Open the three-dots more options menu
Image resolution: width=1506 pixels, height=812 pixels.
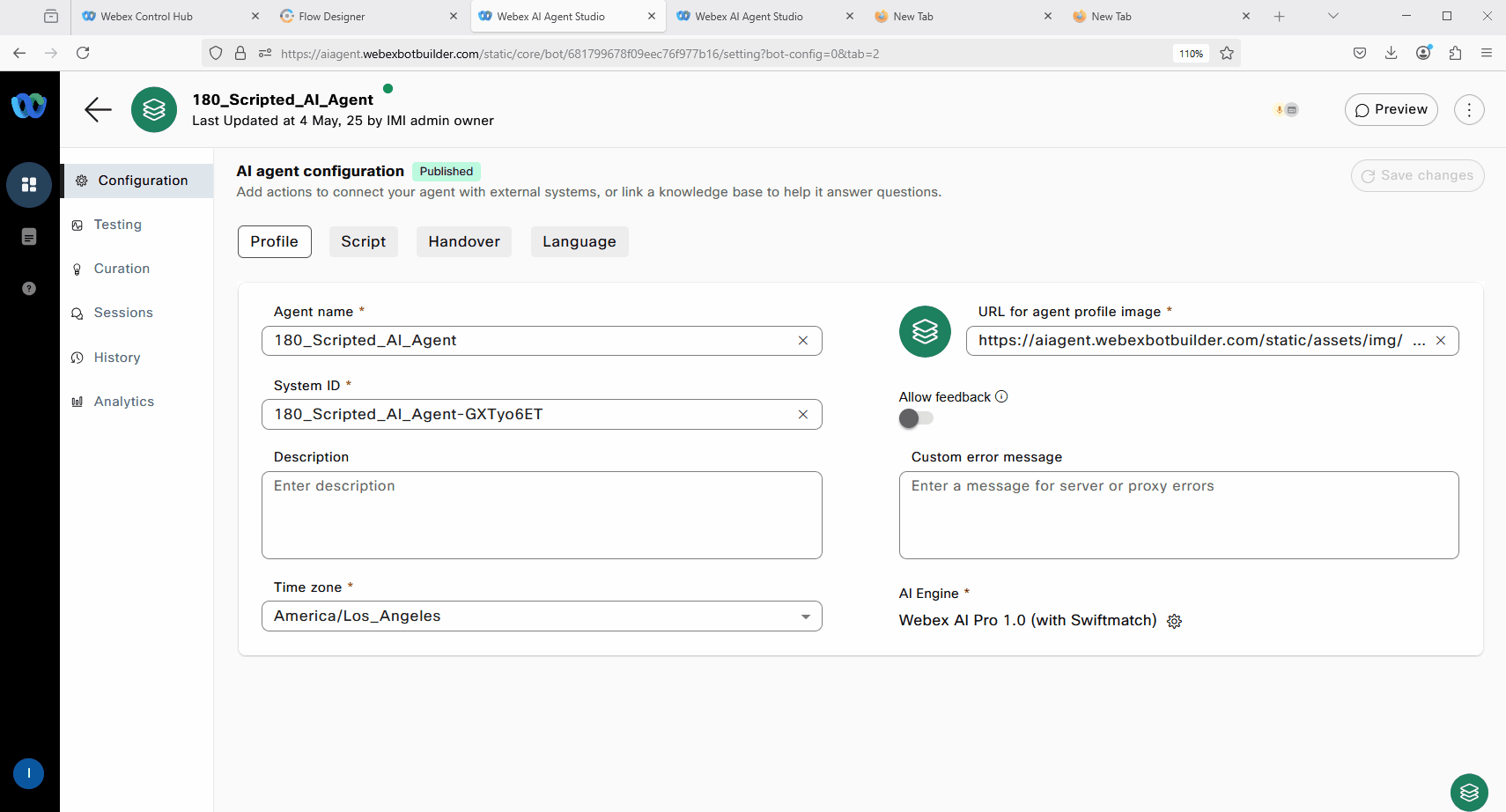point(1468,110)
